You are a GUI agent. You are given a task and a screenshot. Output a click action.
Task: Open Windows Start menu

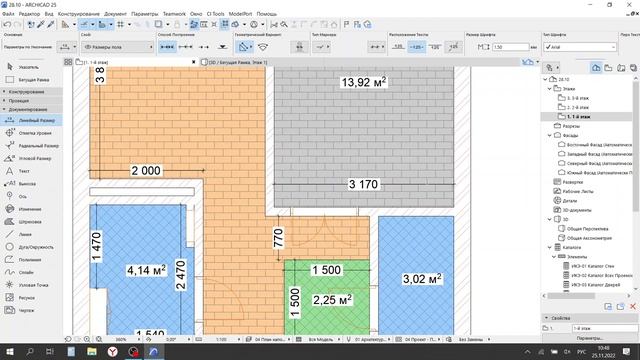pyautogui.click(x=10, y=351)
